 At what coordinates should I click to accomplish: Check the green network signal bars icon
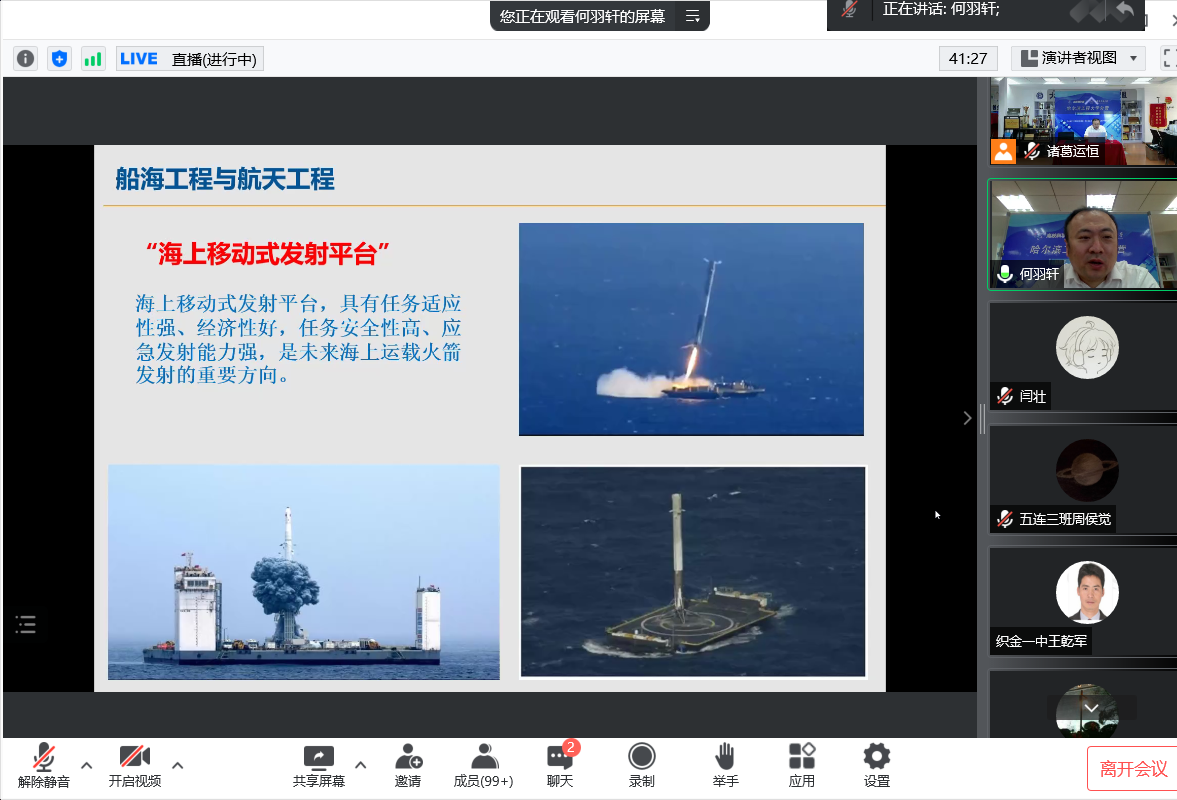pyautogui.click(x=93, y=59)
